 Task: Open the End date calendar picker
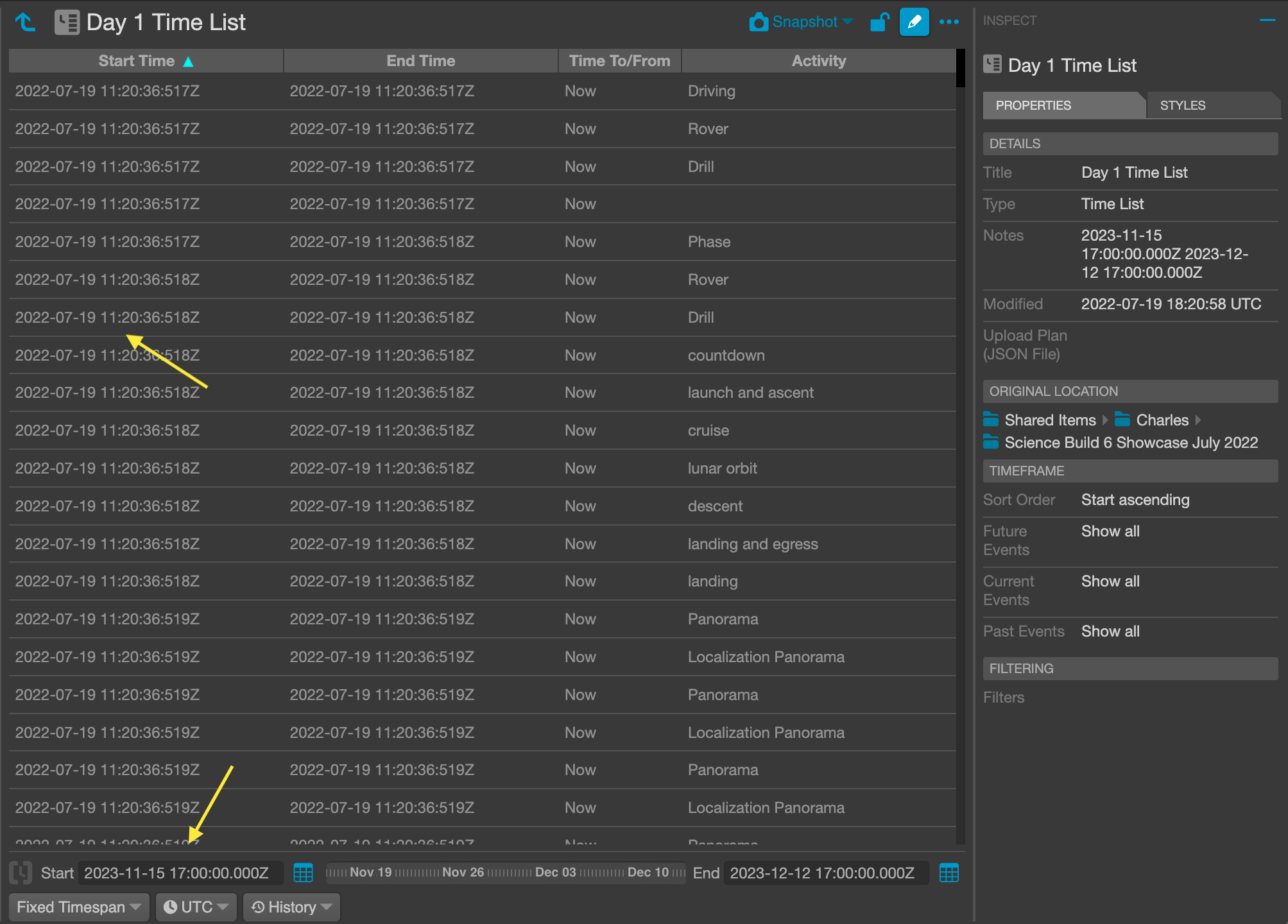(x=949, y=873)
